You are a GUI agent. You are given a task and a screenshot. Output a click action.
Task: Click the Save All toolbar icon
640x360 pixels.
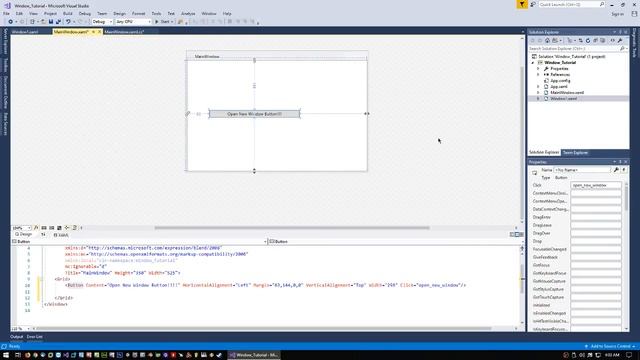[x=58, y=22]
